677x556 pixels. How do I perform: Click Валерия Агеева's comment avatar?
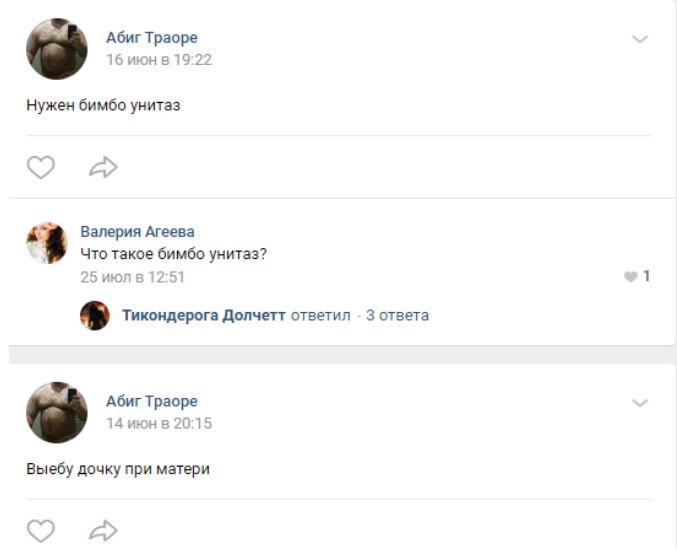coord(47,243)
